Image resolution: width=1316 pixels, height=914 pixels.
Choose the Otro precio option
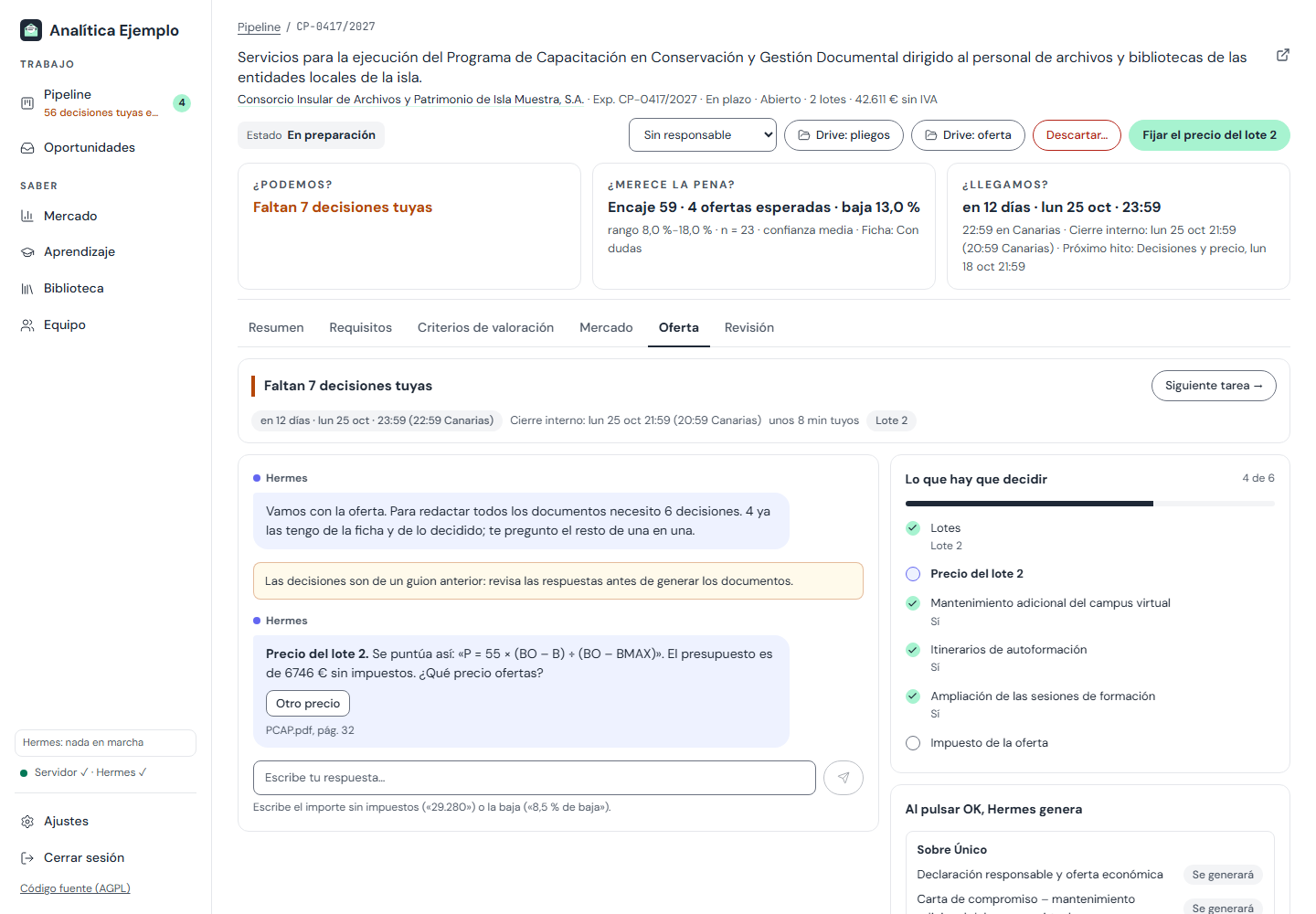[x=308, y=704]
